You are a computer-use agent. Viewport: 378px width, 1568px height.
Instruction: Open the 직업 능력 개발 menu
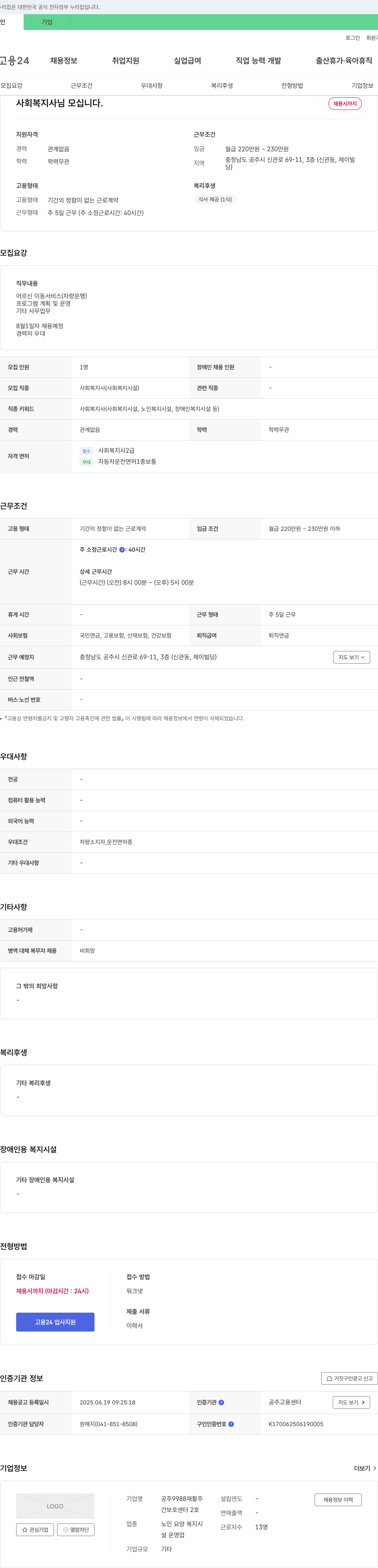click(258, 61)
